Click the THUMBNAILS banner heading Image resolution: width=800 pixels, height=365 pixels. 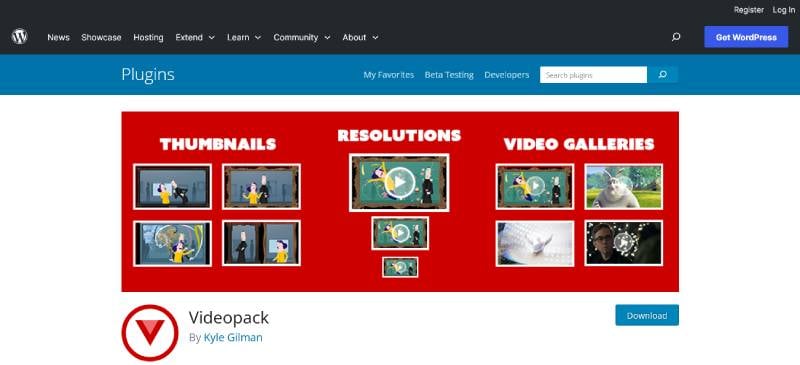point(218,144)
